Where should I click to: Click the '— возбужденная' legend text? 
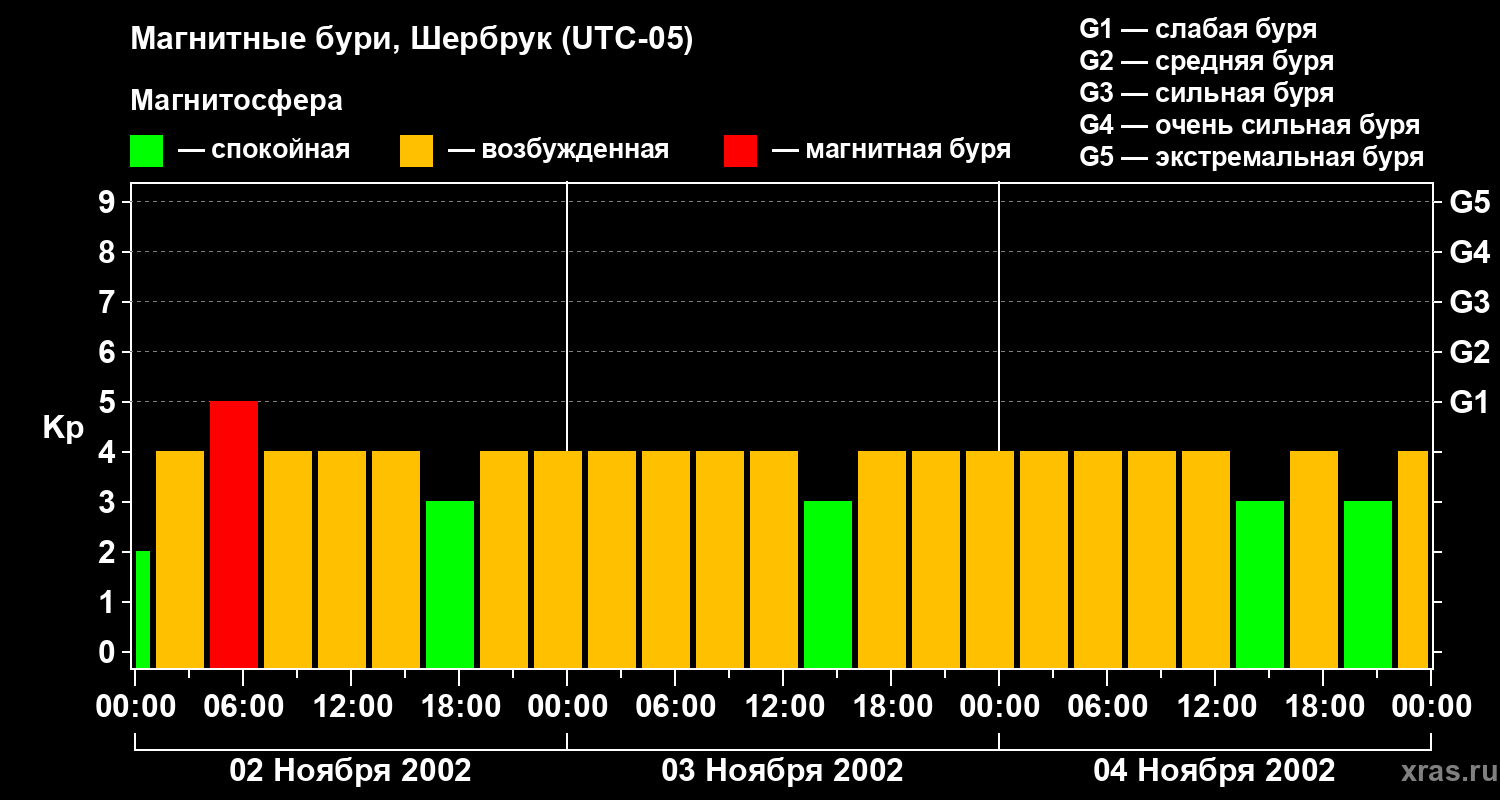pyautogui.click(x=558, y=150)
